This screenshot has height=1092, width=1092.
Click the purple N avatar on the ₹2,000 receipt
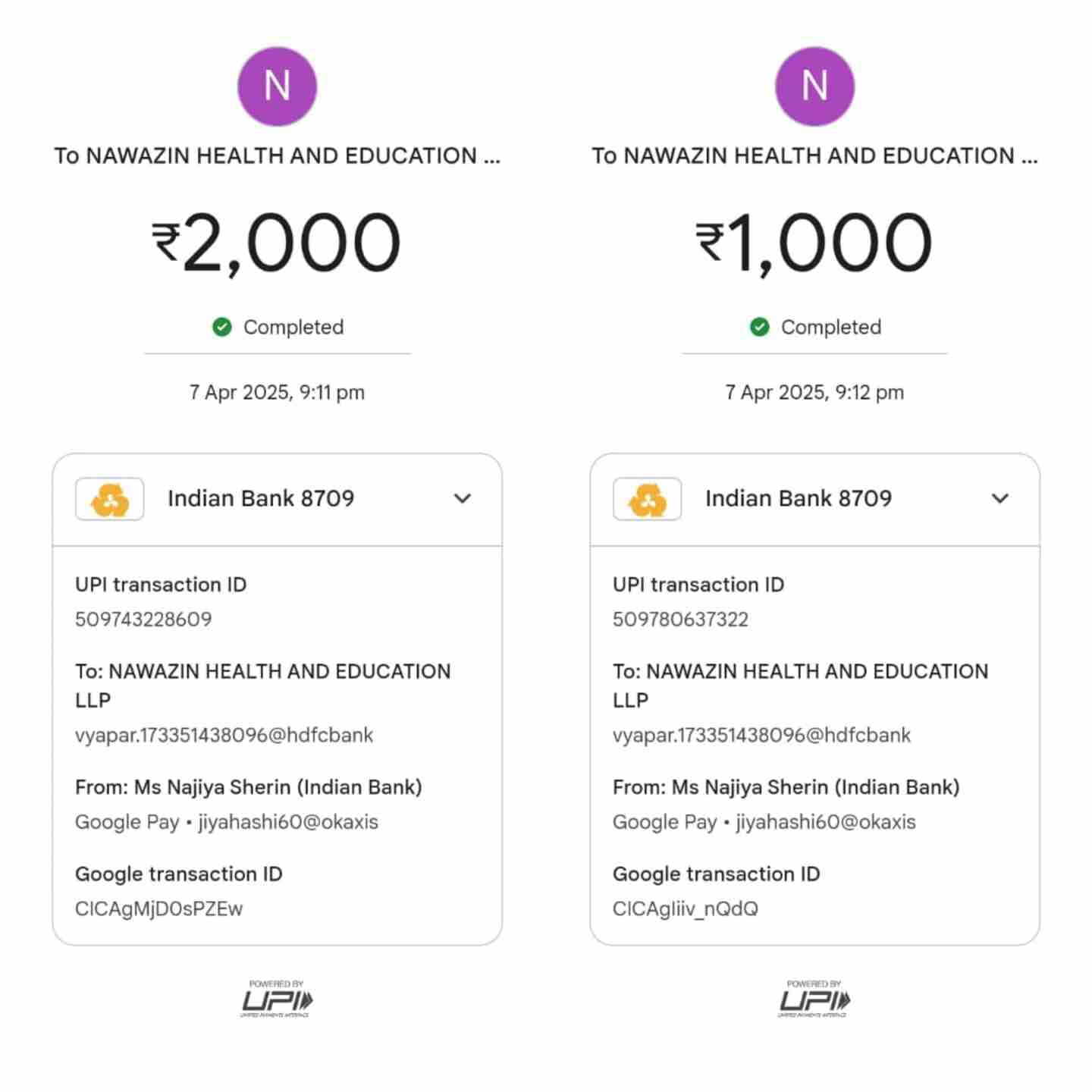click(x=277, y=86)
